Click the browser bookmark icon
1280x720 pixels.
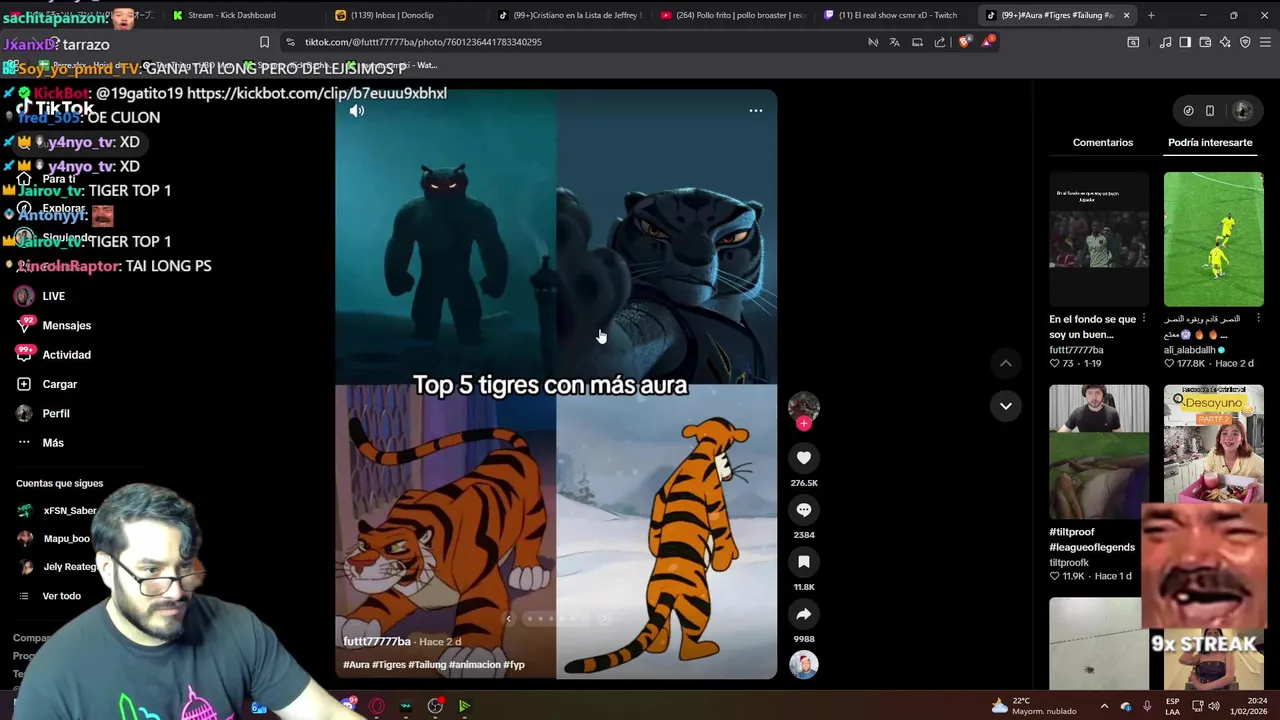point(264,42)
